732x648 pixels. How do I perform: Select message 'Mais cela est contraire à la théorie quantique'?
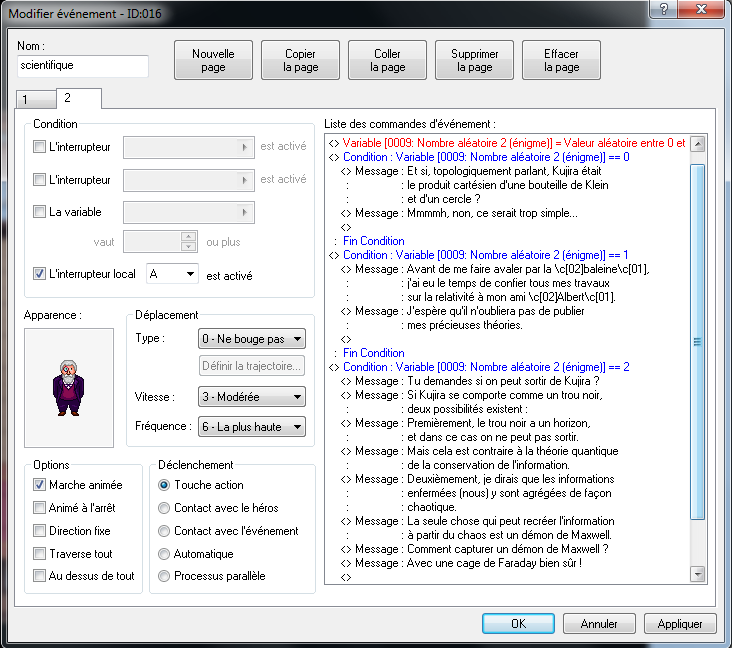coord(480,451)
